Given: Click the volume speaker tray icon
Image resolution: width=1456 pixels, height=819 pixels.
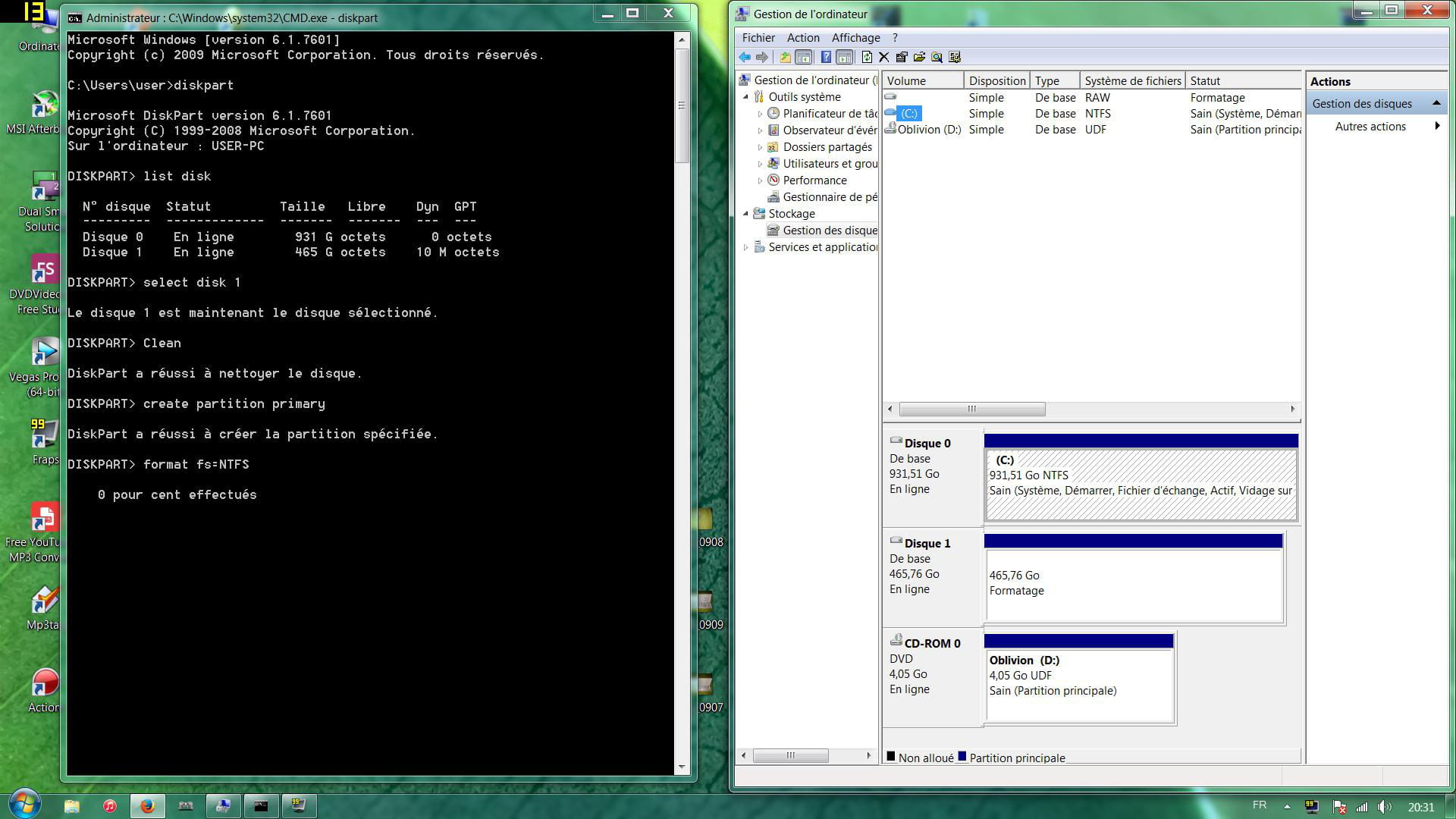Looking at the screenshot, I should [1384, 807].
